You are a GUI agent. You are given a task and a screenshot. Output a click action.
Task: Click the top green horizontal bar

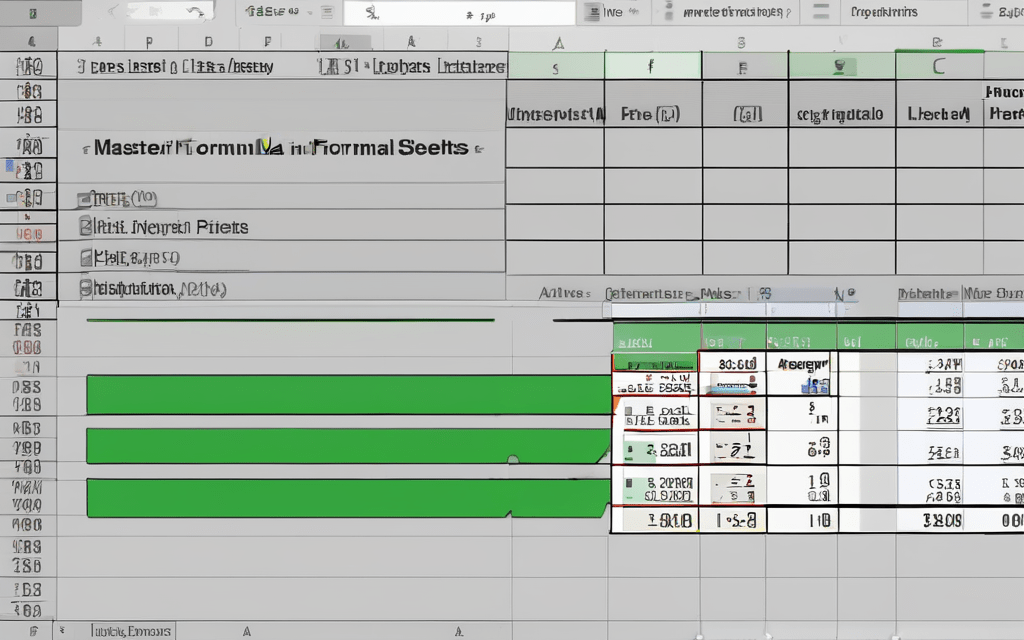click(x=348, y=394)
